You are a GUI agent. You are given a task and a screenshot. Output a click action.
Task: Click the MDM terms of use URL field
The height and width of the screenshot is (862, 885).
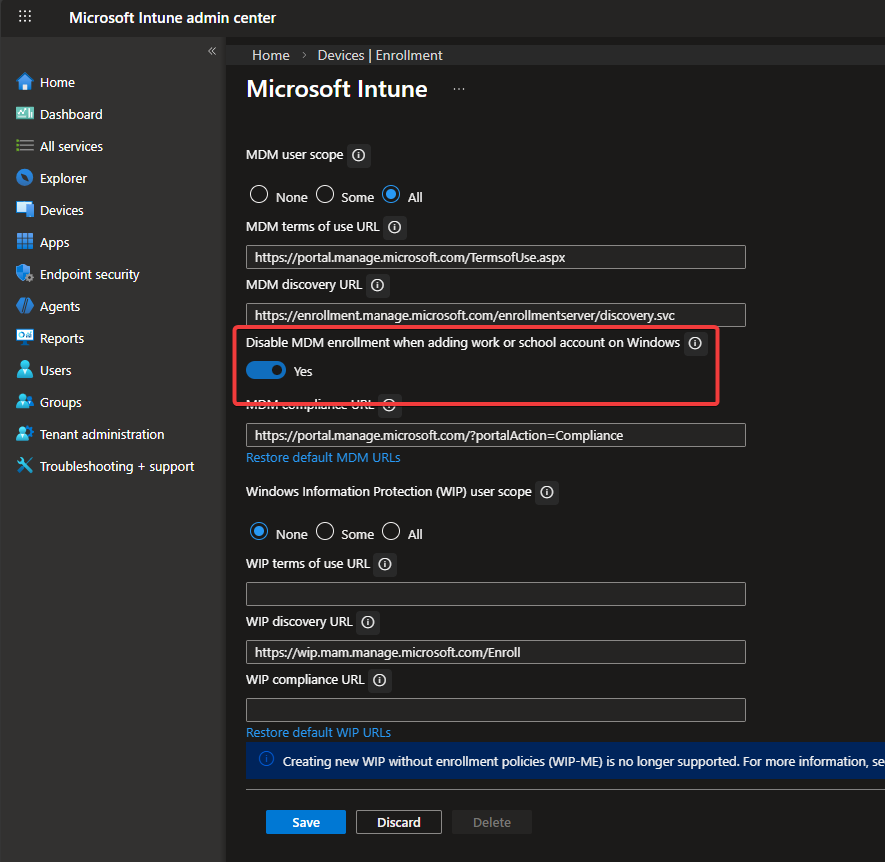495,257
